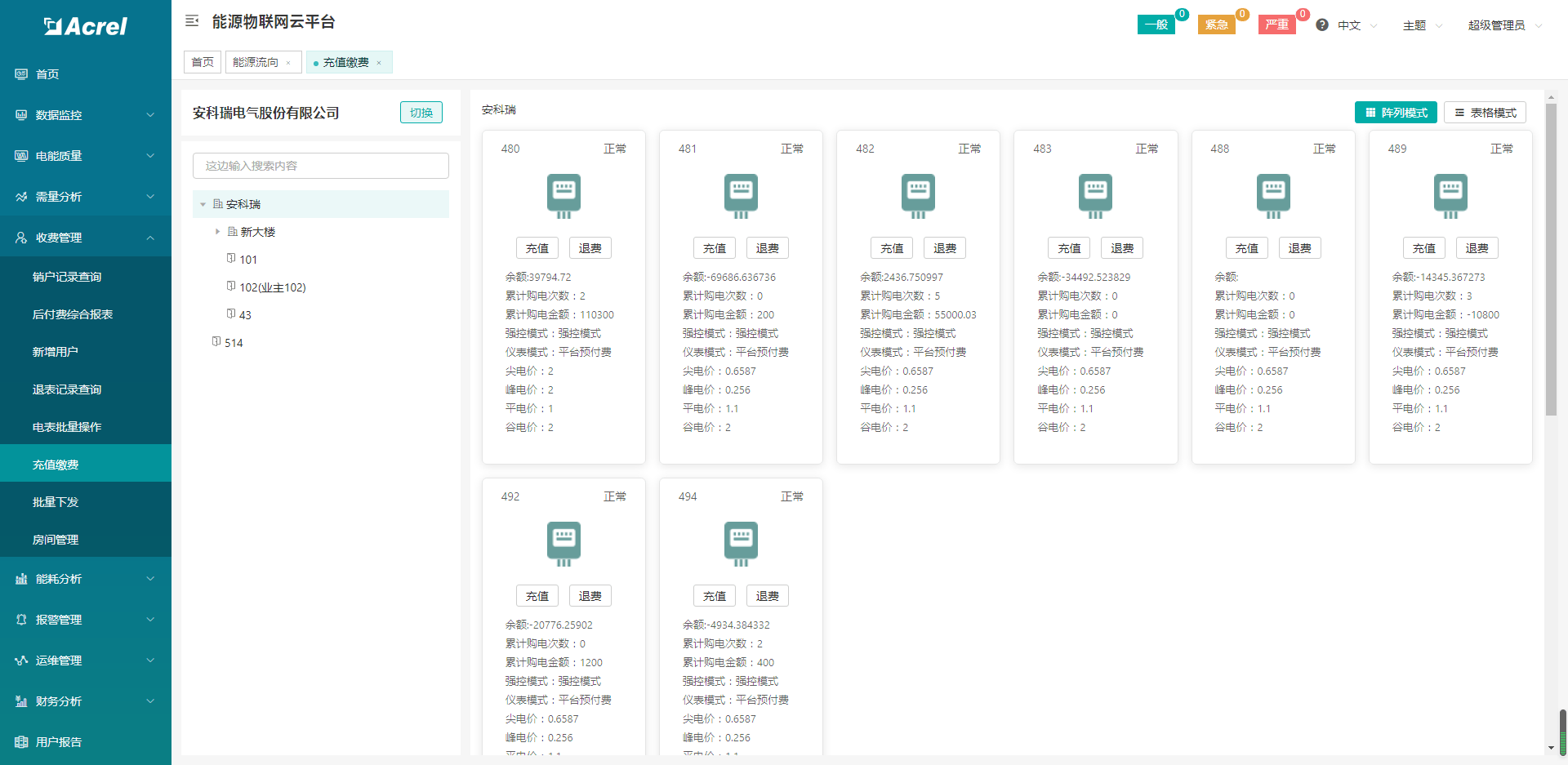The height and width of the screenshot is (765, 1568).
Task: Switch to 阵列模式 grid view
Action: coord(1396,113)
